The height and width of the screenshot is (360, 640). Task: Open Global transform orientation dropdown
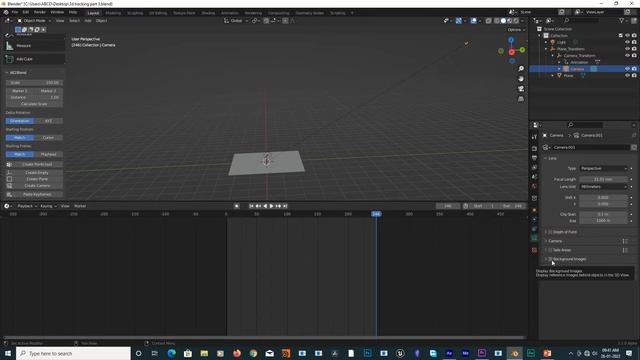pyautogui.click(x=236, y=20)
